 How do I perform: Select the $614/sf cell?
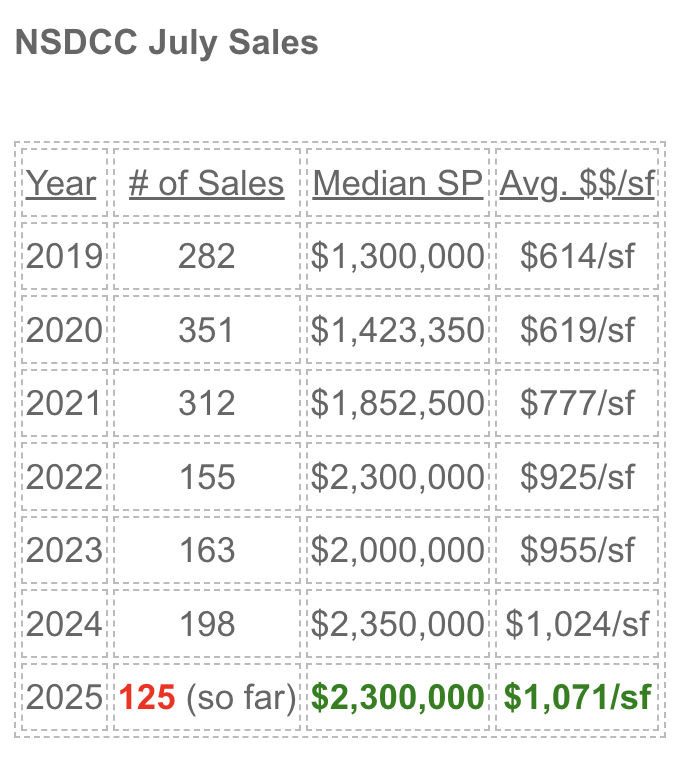(x=577, y=256)
